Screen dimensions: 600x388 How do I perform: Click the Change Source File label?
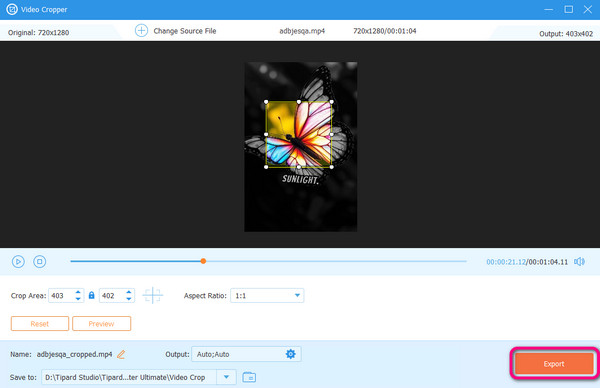185,31
